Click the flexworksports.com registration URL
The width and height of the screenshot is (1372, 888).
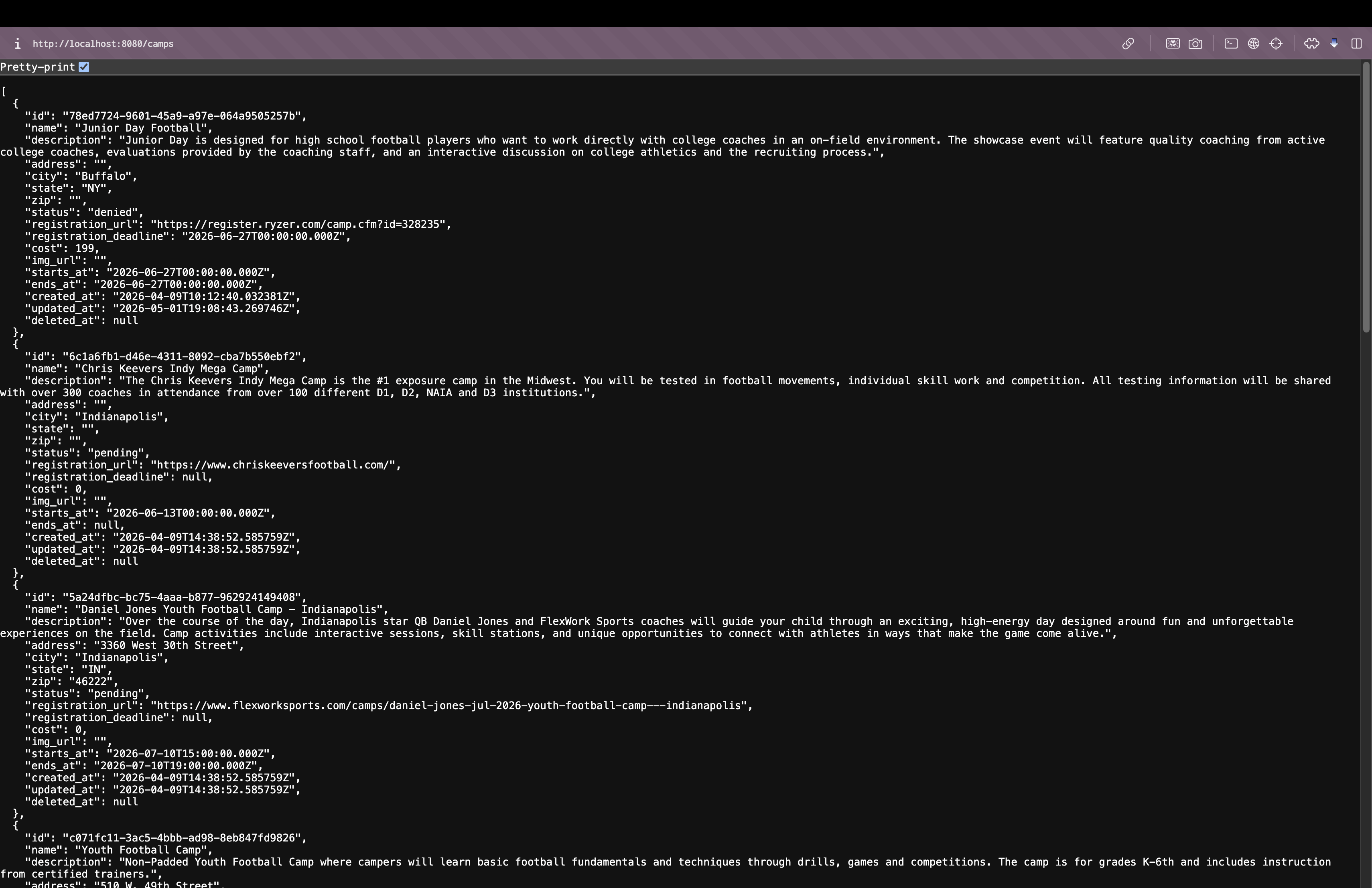click(x=449, y=706)
